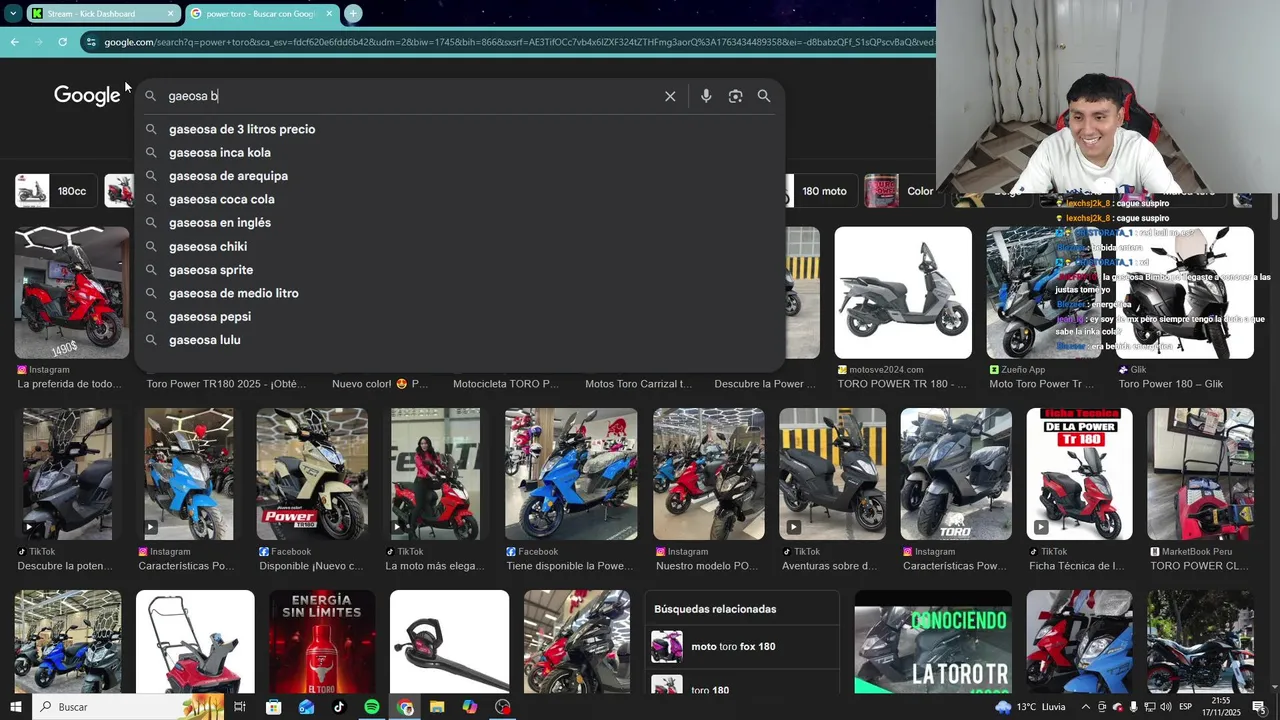The height and width of the screenshot is (720, 1280).
Task: Submit search with magnifier button
Action: pyautogui.click(x=764, y=96)
